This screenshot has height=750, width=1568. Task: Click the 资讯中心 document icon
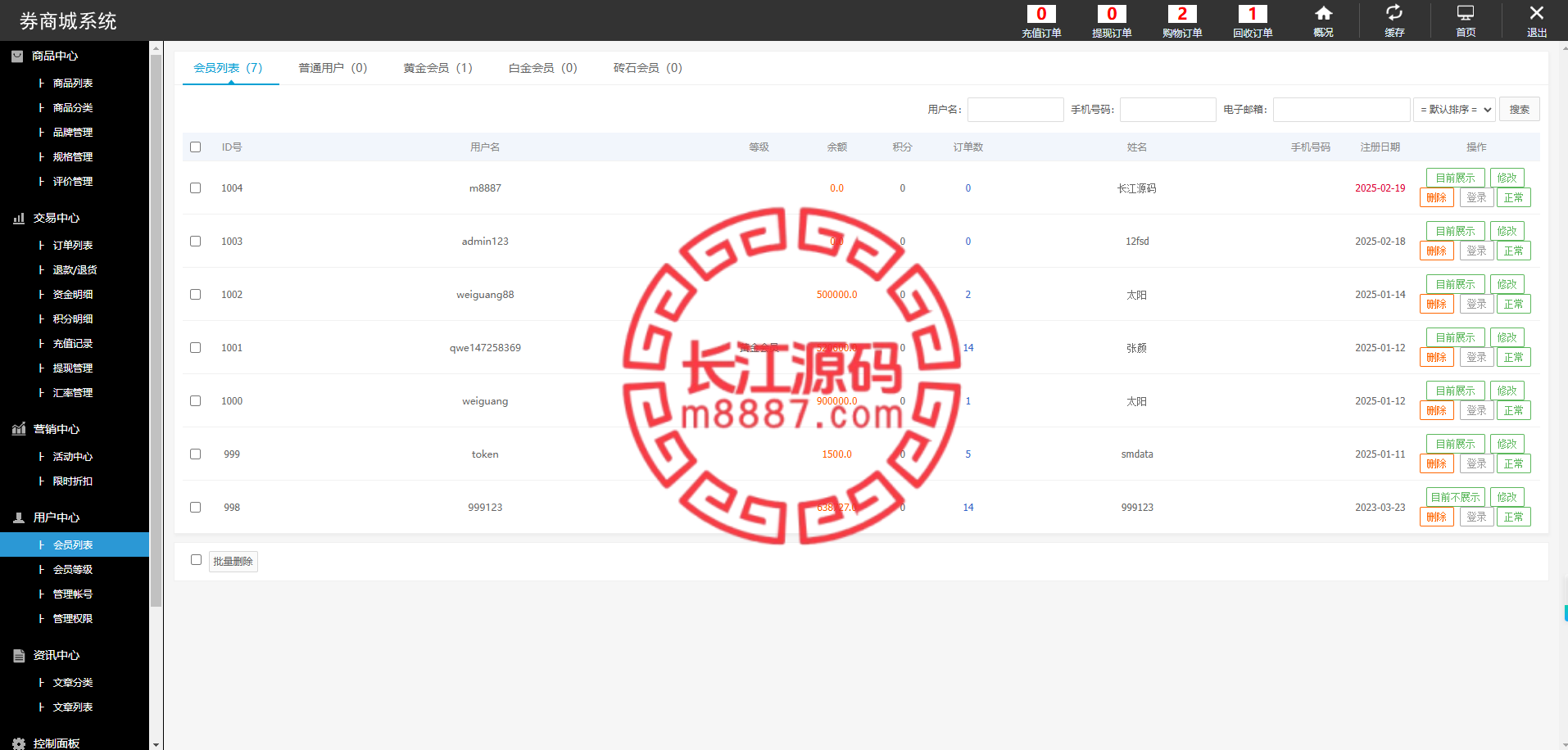pos(19,655)
